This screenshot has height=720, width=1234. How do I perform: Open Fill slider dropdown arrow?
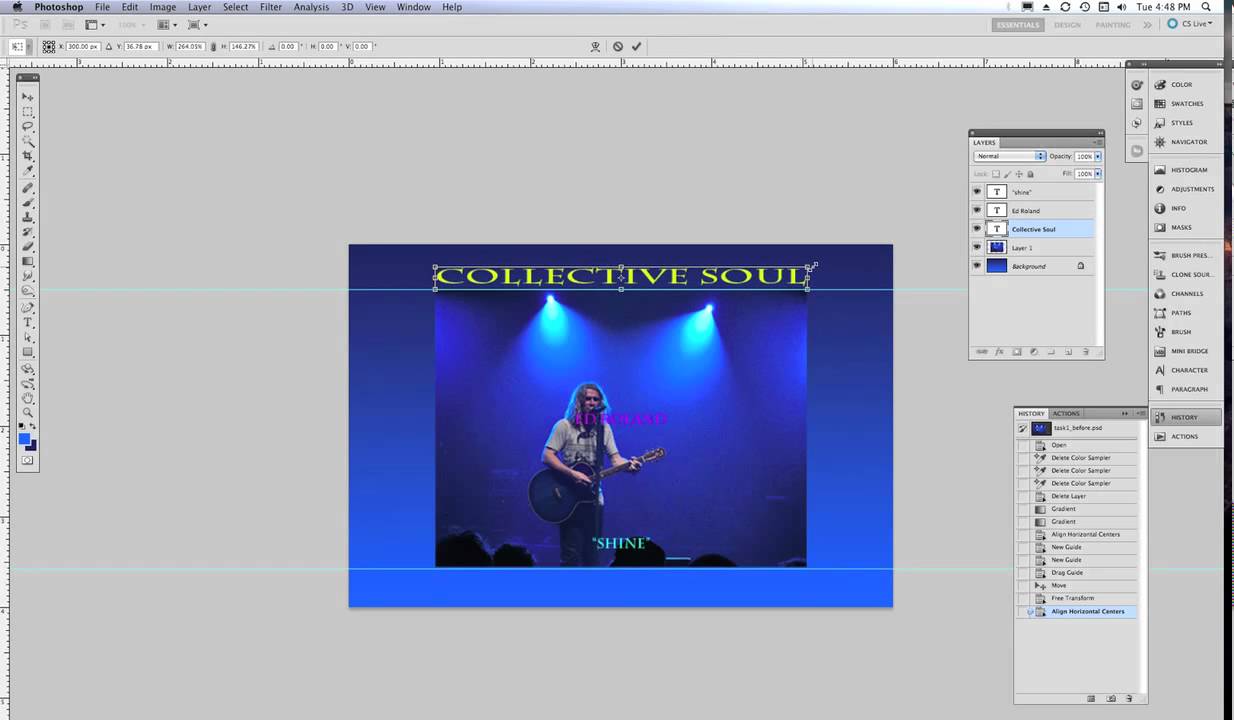coord(1097,174)
